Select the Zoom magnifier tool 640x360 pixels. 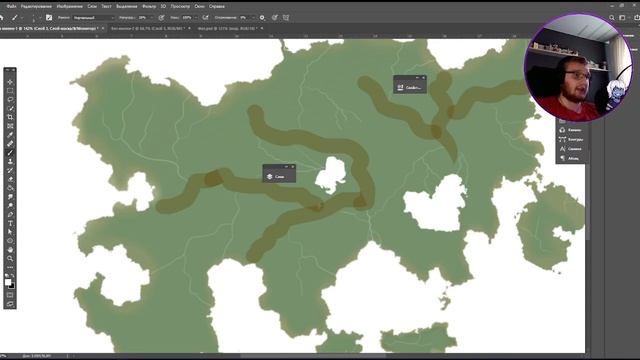10,259
